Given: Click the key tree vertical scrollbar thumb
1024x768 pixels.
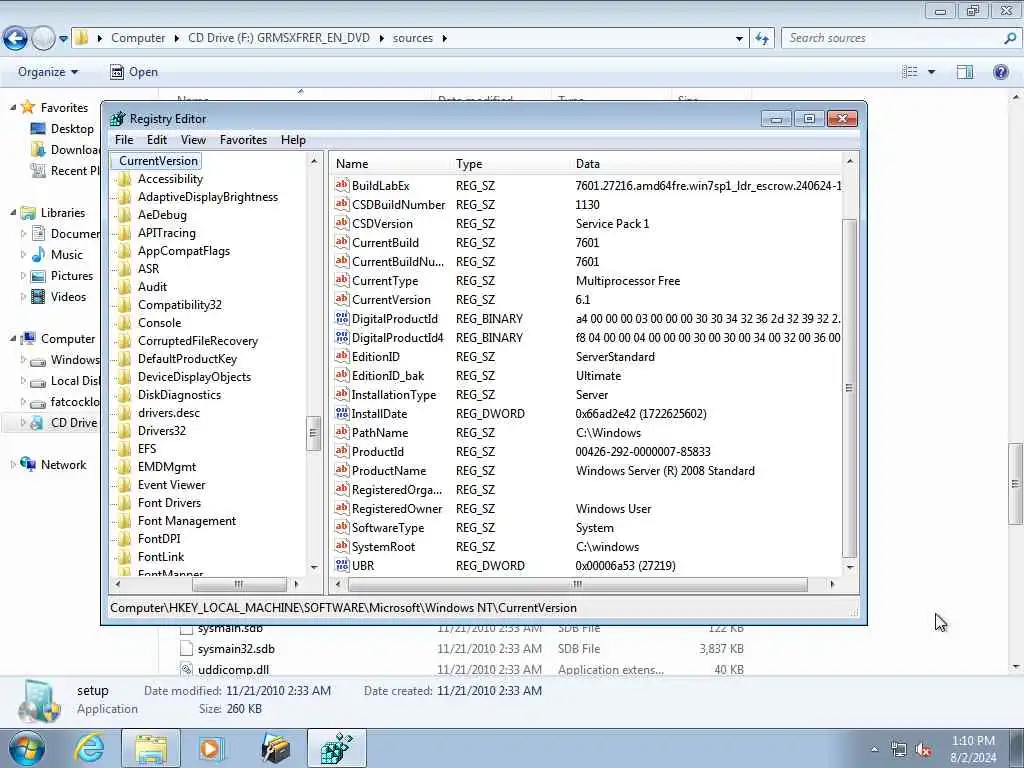Looking at the screenshot, I should tap(313, 434).
